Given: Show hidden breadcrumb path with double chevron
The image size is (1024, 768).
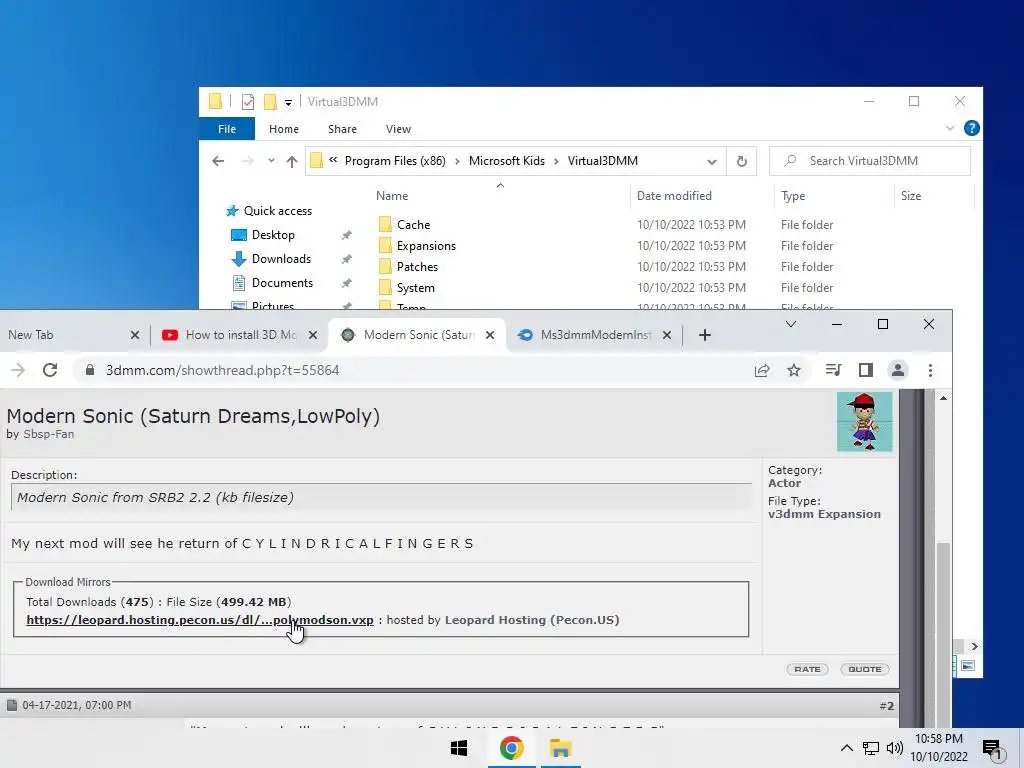Looking at the screenshot, I should click(x=333, y=160).
